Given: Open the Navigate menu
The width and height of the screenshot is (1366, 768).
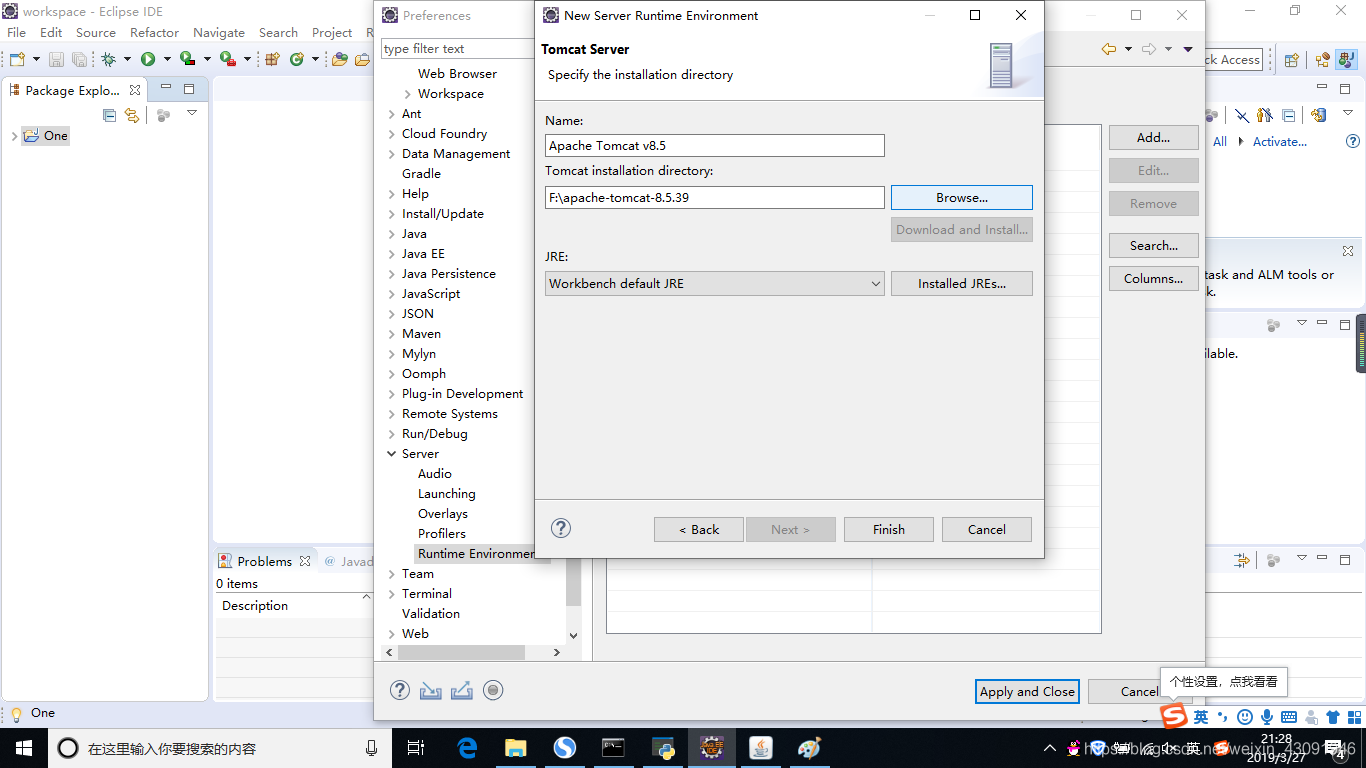Looking at the screenshot, I should coord(219,32).
